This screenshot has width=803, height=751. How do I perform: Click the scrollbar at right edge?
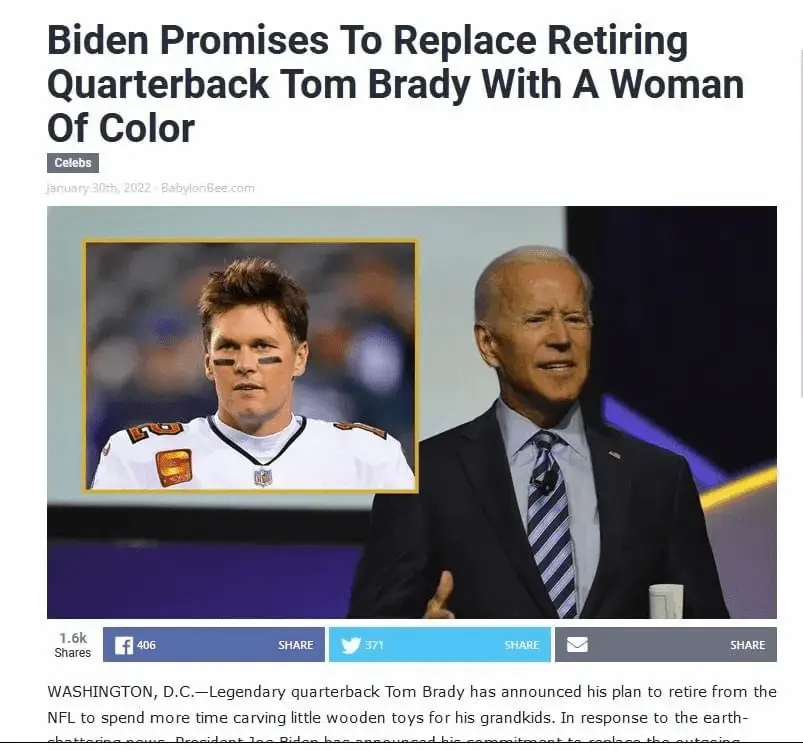(x=801, y=223)
